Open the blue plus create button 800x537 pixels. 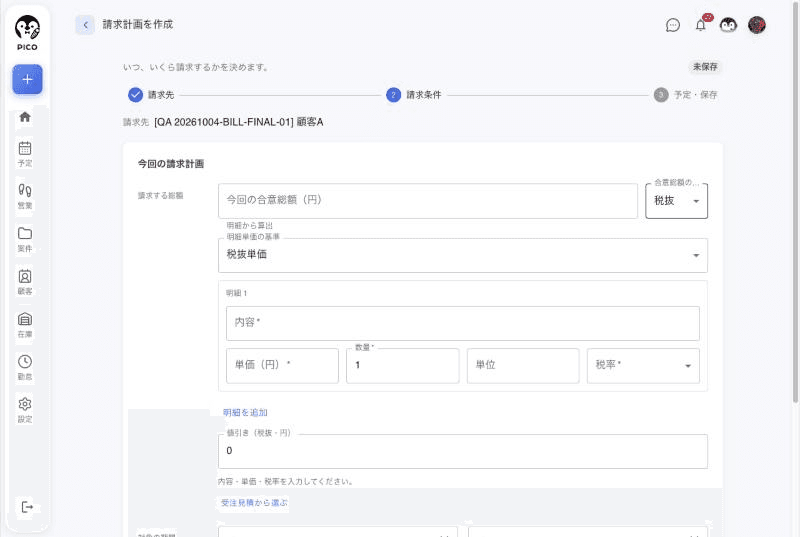[28, 80]
